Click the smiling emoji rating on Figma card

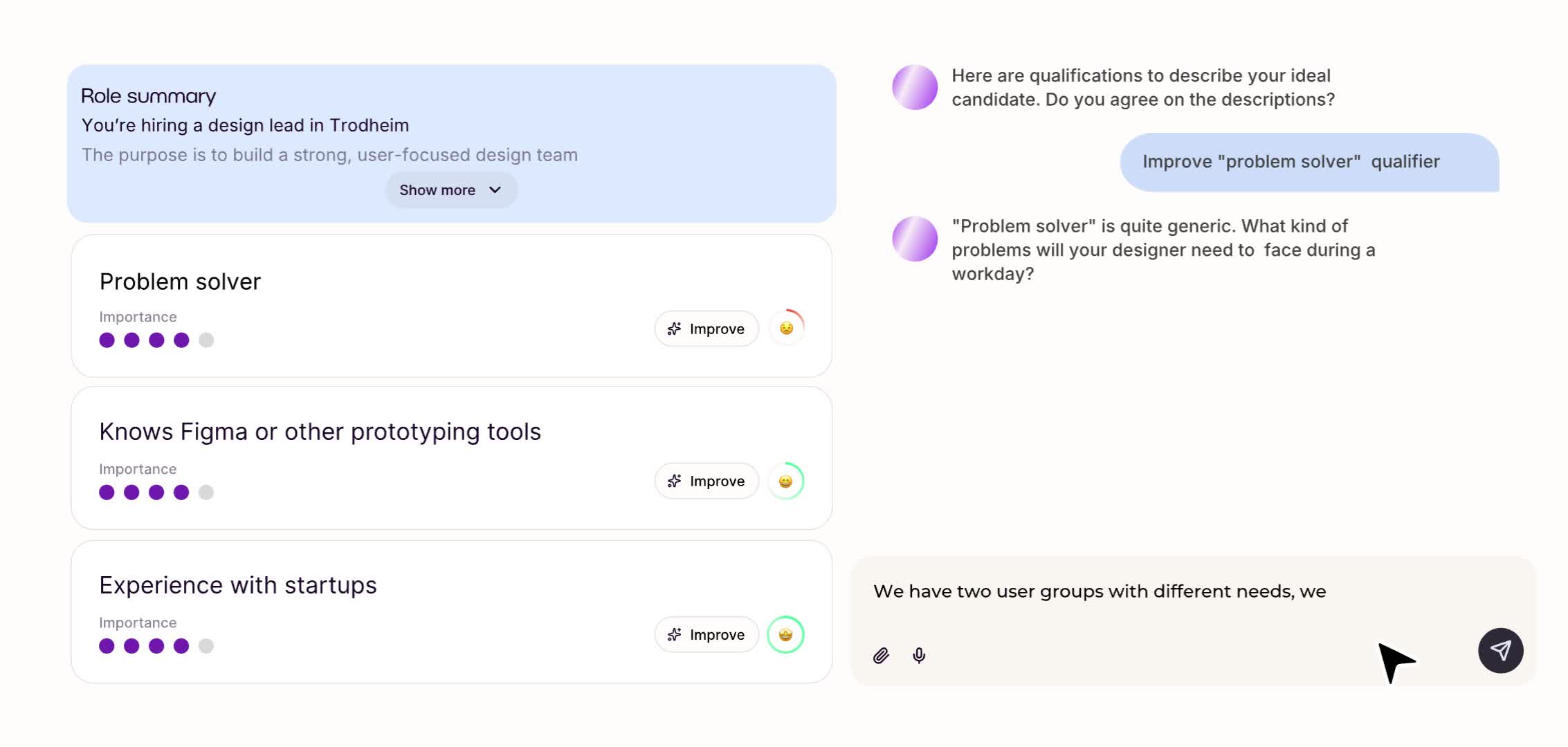(786, 481)
